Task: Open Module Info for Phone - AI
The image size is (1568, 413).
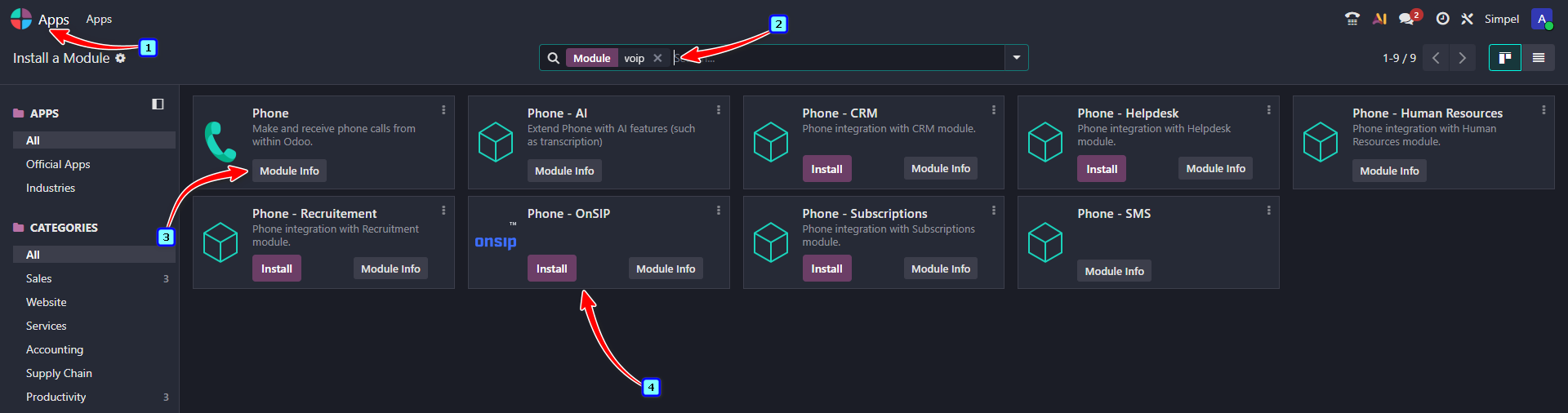Action: [x=564, y=171]
